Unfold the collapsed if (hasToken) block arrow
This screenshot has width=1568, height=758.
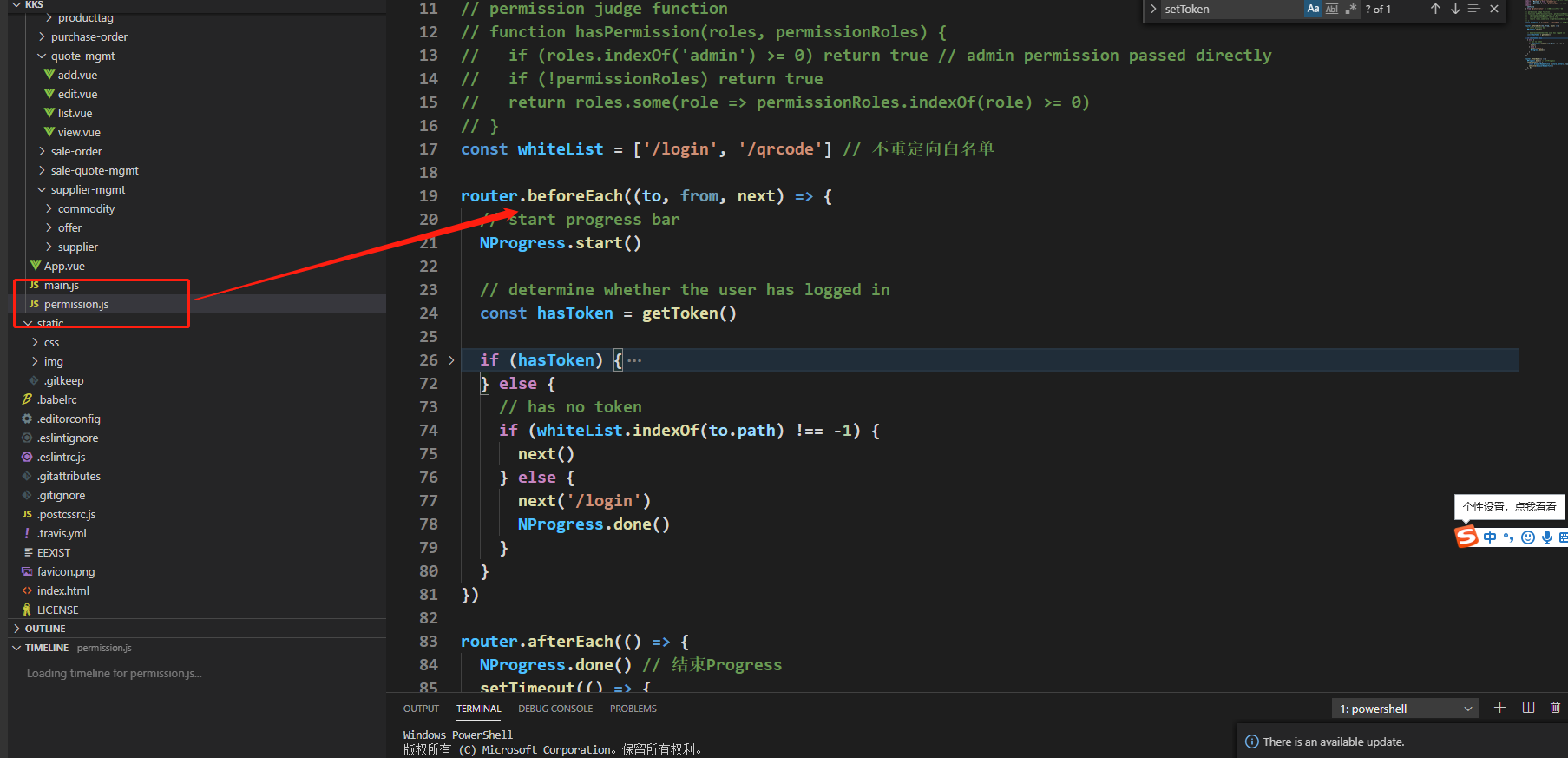(x=451, y=360)
